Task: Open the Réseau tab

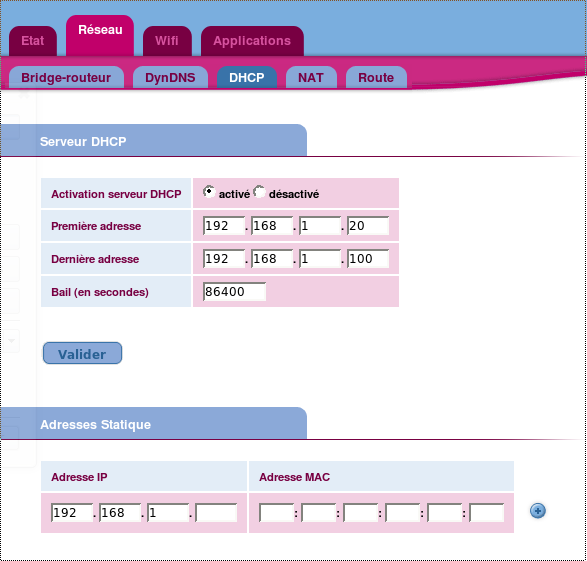Action: click(100, 35)
